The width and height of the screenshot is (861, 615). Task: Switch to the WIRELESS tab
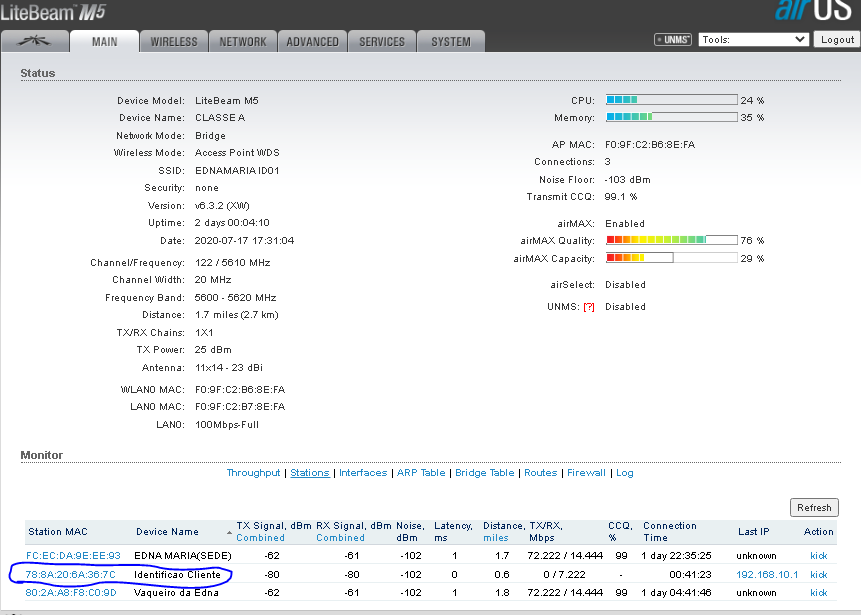(x=174, y=42)
